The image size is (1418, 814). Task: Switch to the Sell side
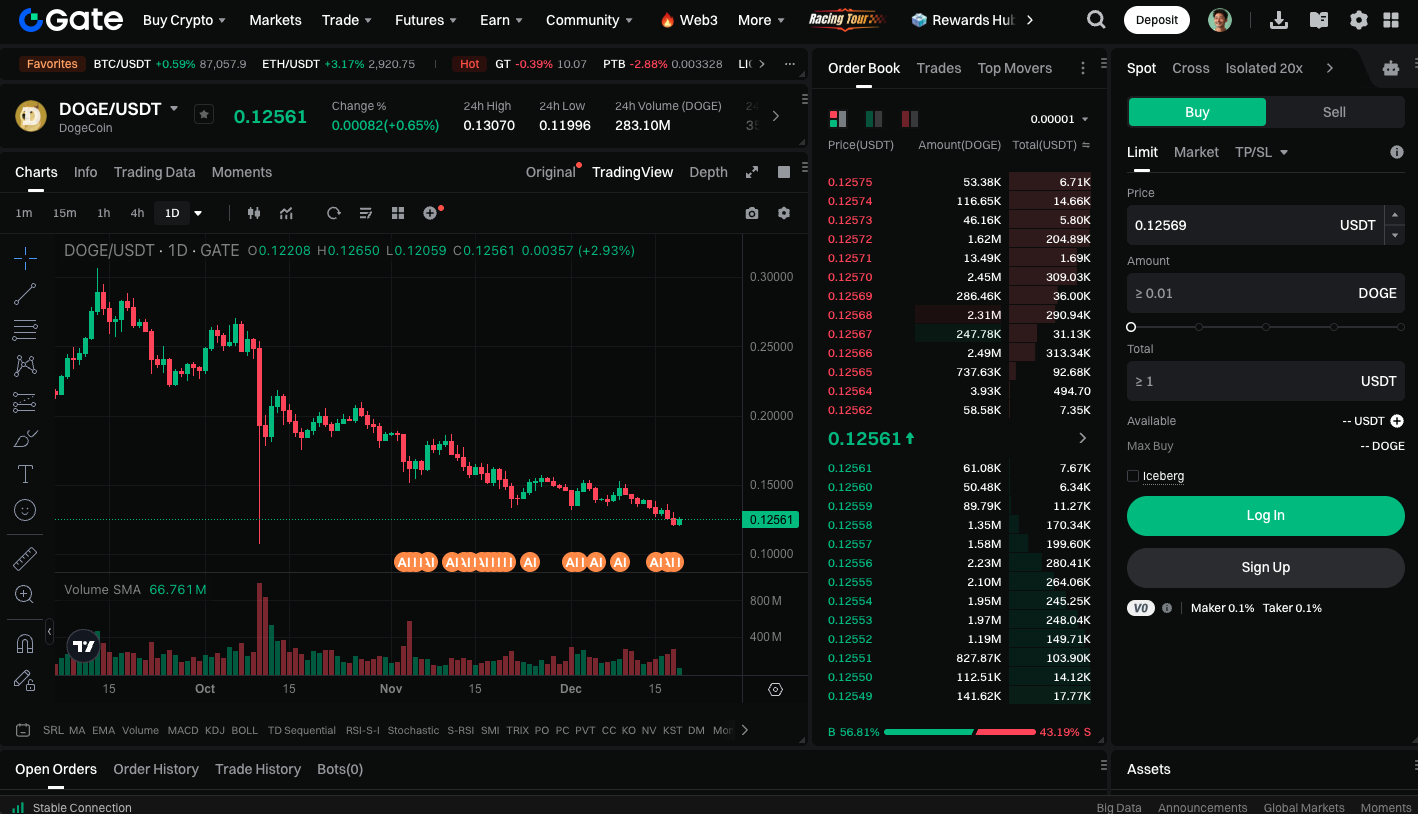click(1335, 112)
